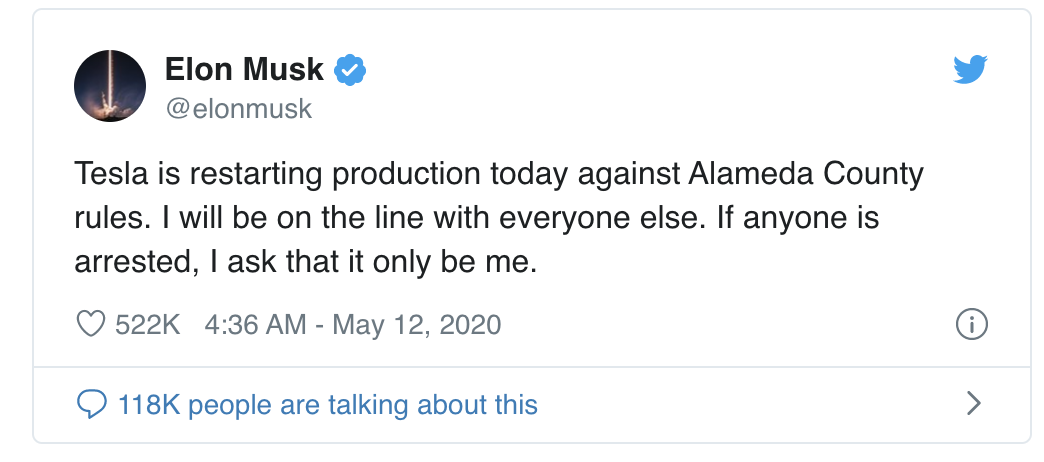Click the 522K likes count
The height and width of the screenshot is (462, 1044).
(x=147, y=325)
